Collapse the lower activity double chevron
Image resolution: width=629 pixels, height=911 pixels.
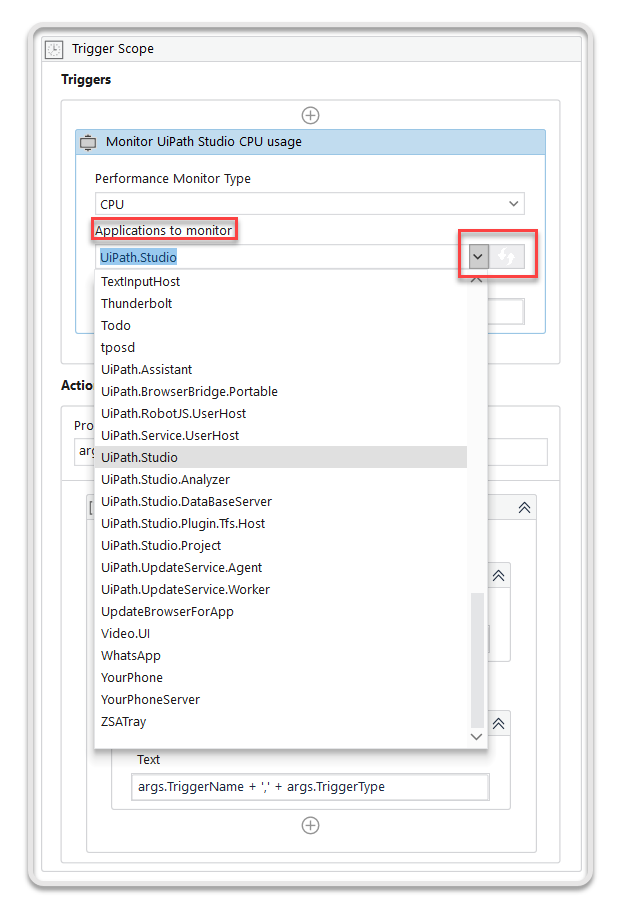[498, 723]
